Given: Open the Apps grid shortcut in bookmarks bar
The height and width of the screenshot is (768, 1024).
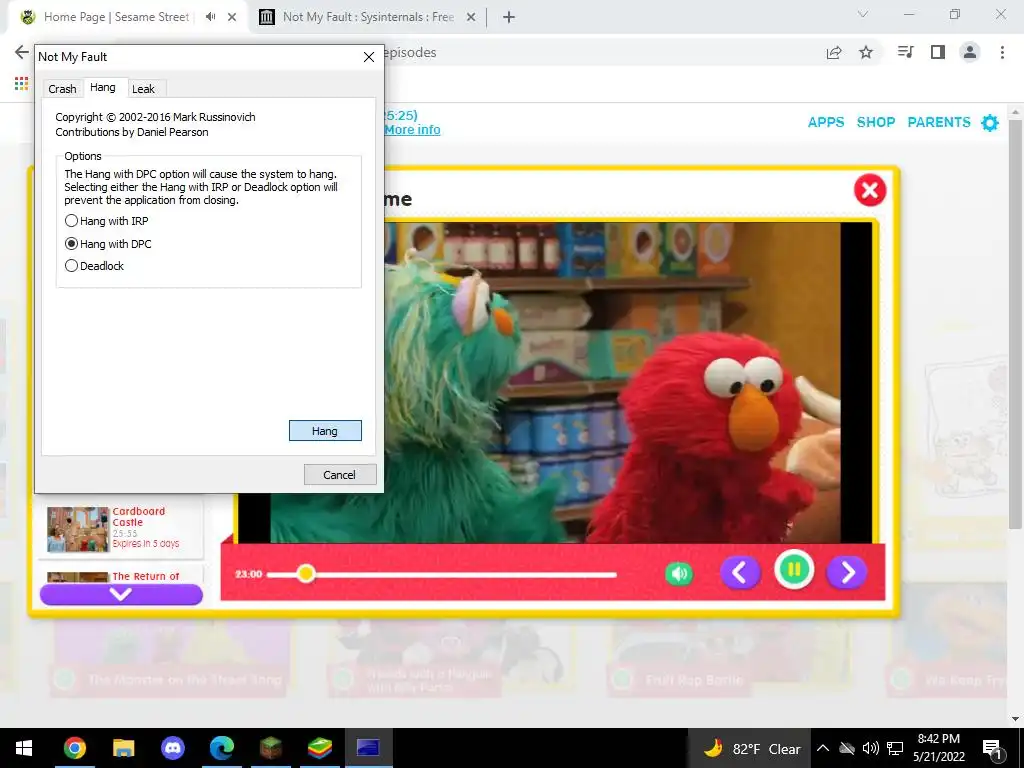Looking at the screenshot, I should (22, 84).
